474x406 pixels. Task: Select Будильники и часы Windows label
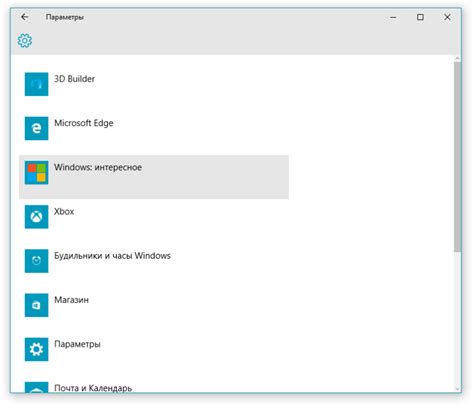click(112, 256)
